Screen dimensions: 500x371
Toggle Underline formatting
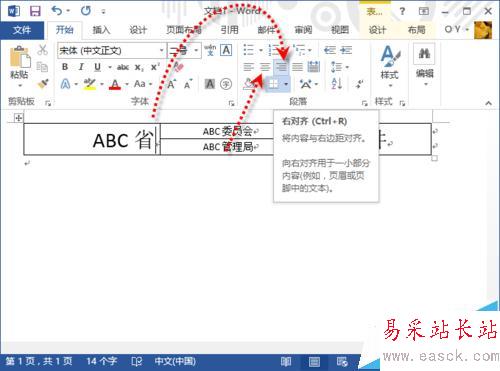tap(97, 67)
